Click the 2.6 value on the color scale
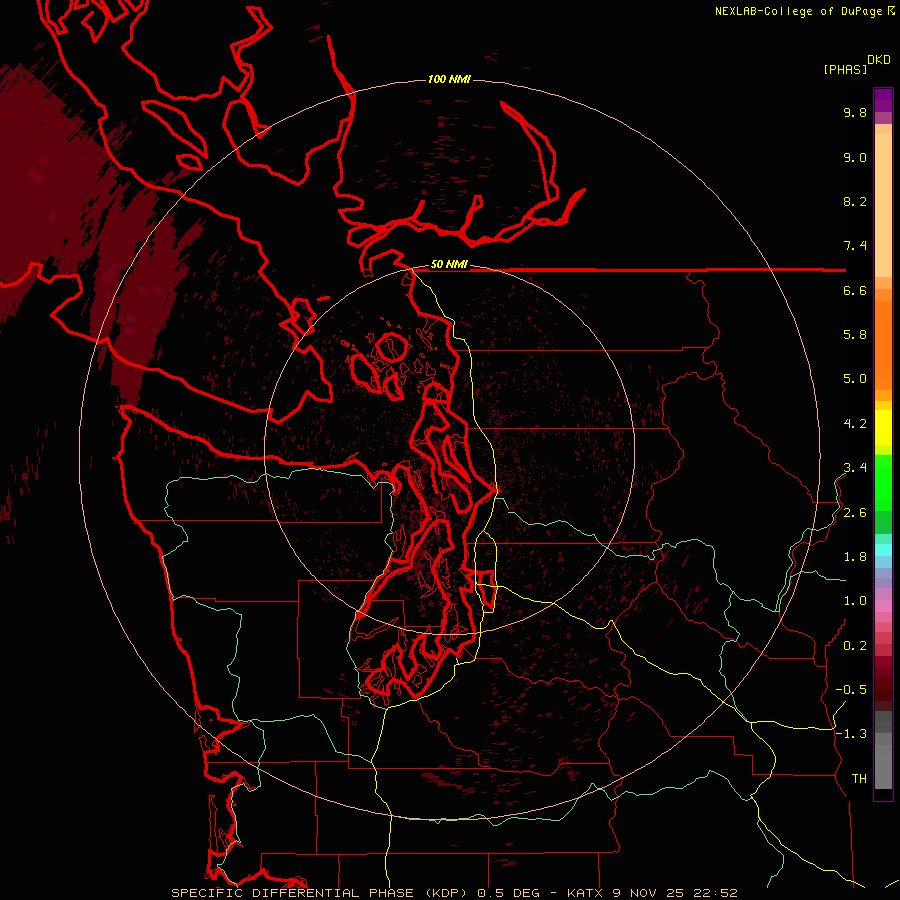 pyautogui.click(x=855, y=513)
